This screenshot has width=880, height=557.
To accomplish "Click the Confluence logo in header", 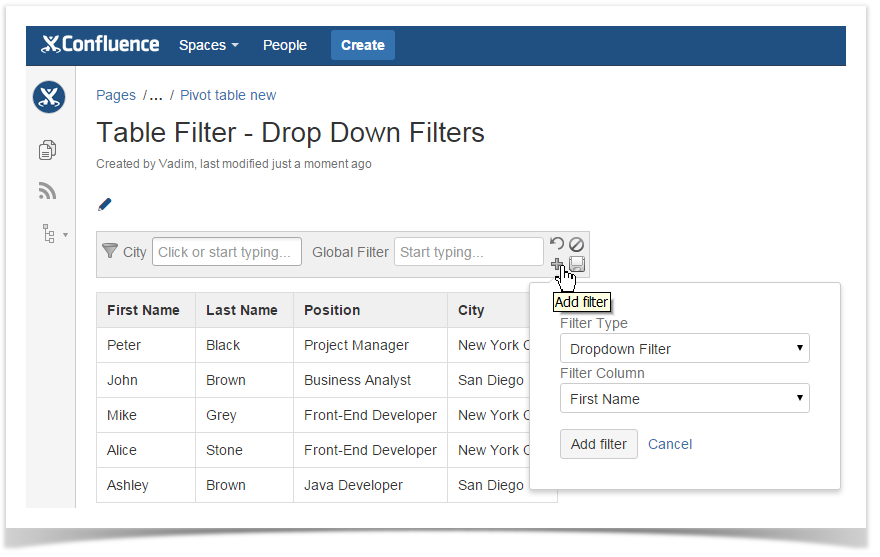I will (x=100, y=45).
